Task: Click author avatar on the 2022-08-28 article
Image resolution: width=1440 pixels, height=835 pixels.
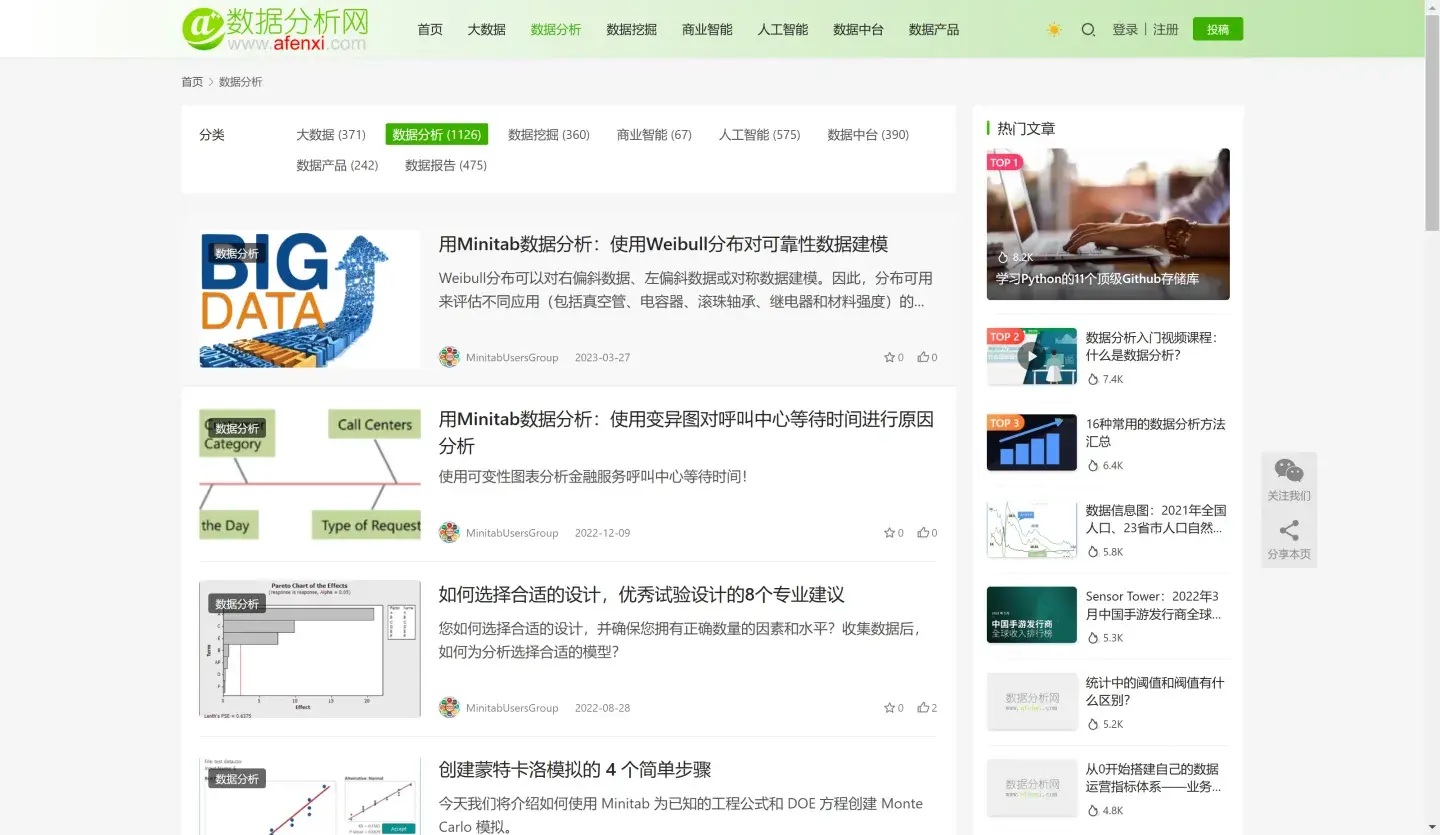Action: pyautogui.click(x=449, y=708)
